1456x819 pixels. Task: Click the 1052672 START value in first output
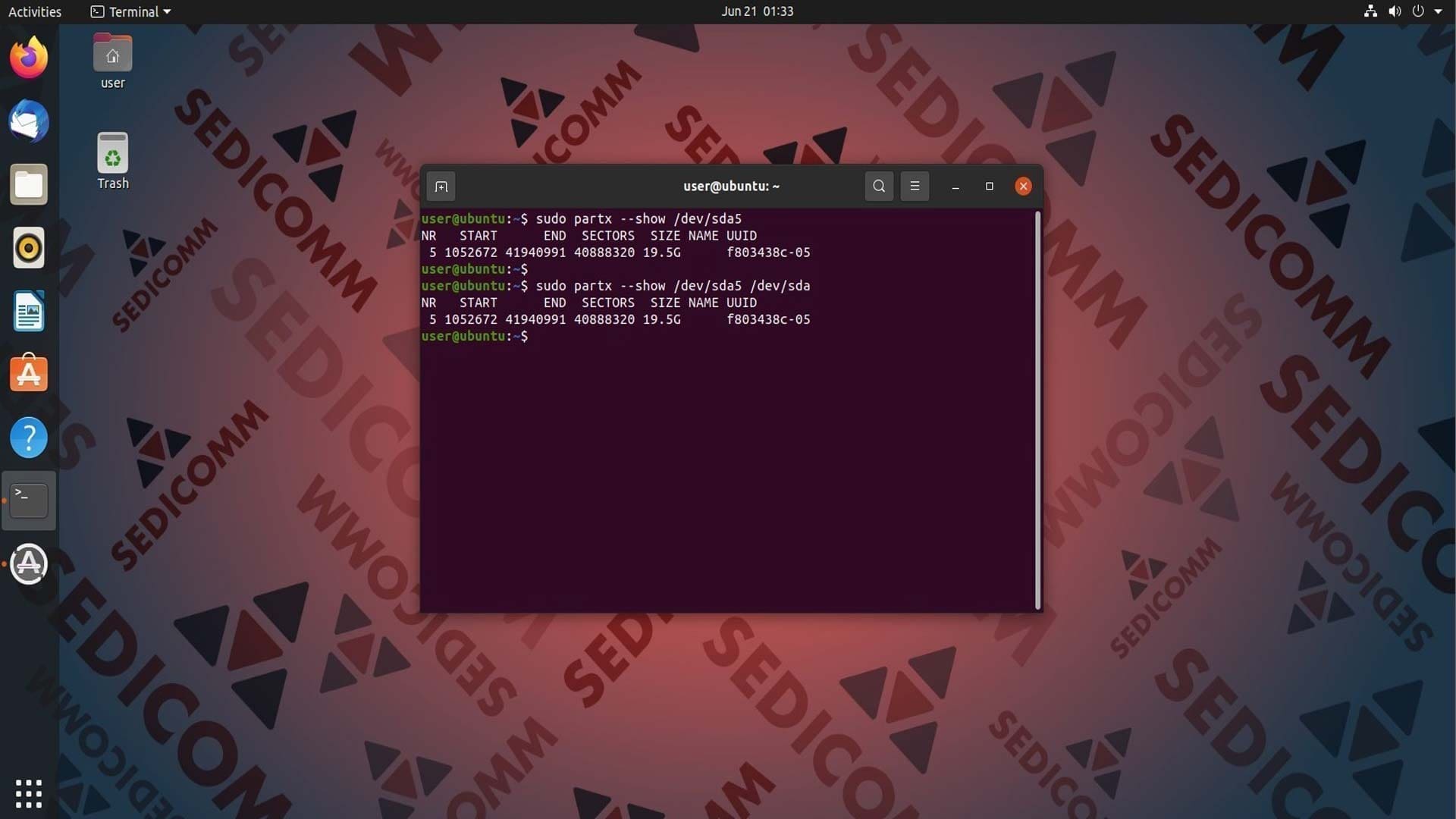pos(471,253)
